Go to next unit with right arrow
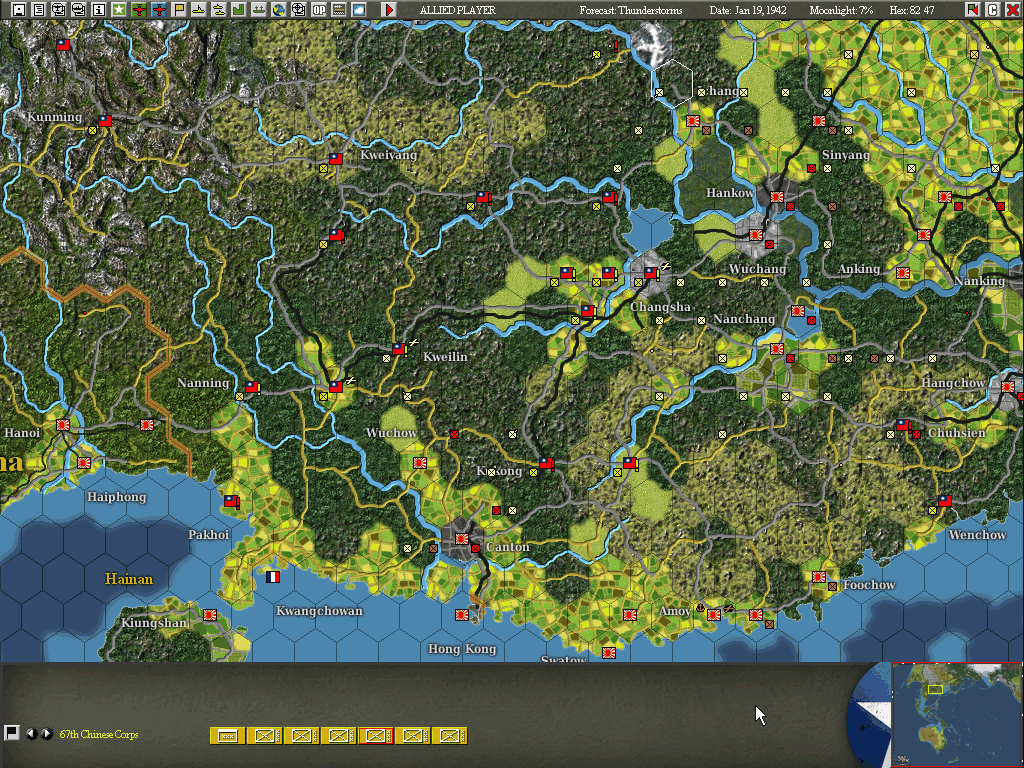The height and width of the screenshot is (768, 1024). 46,733
